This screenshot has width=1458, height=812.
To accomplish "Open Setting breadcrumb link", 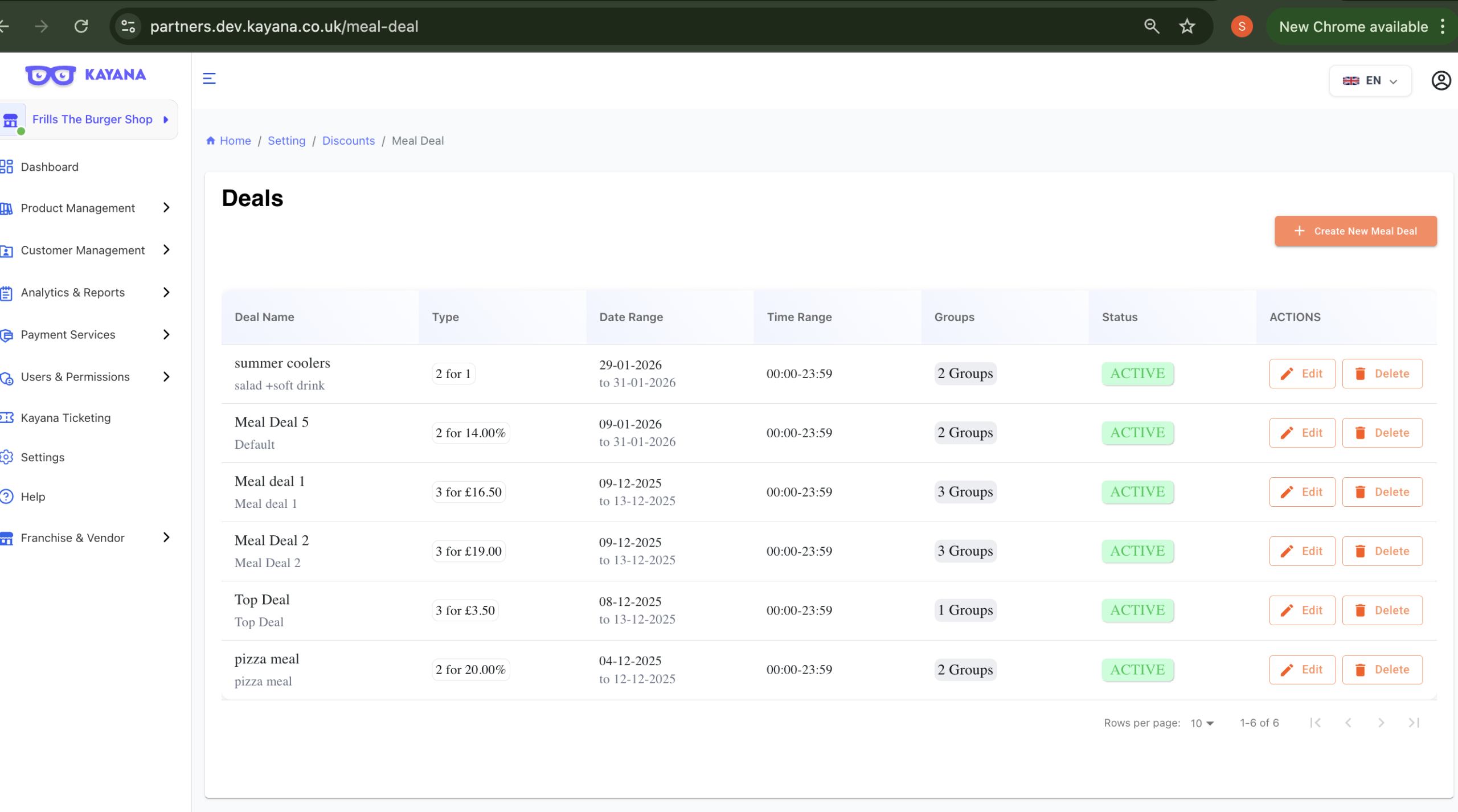I will pos(286,141).
